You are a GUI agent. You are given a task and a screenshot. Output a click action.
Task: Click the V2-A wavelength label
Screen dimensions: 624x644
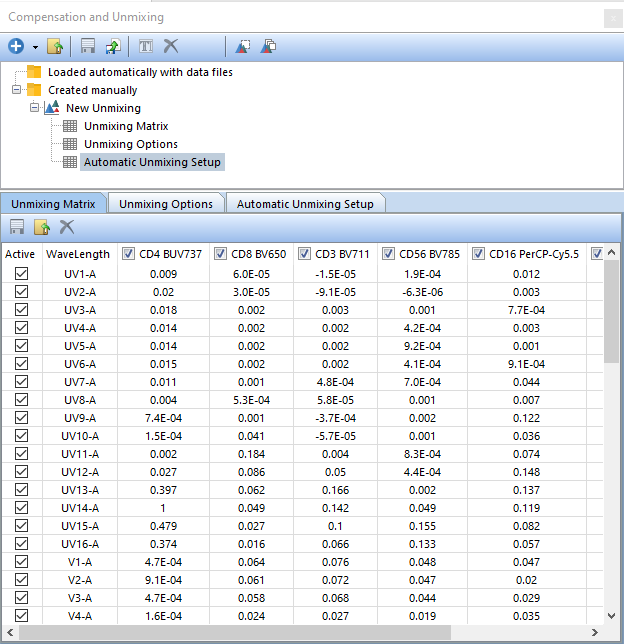tap(80, 580)
